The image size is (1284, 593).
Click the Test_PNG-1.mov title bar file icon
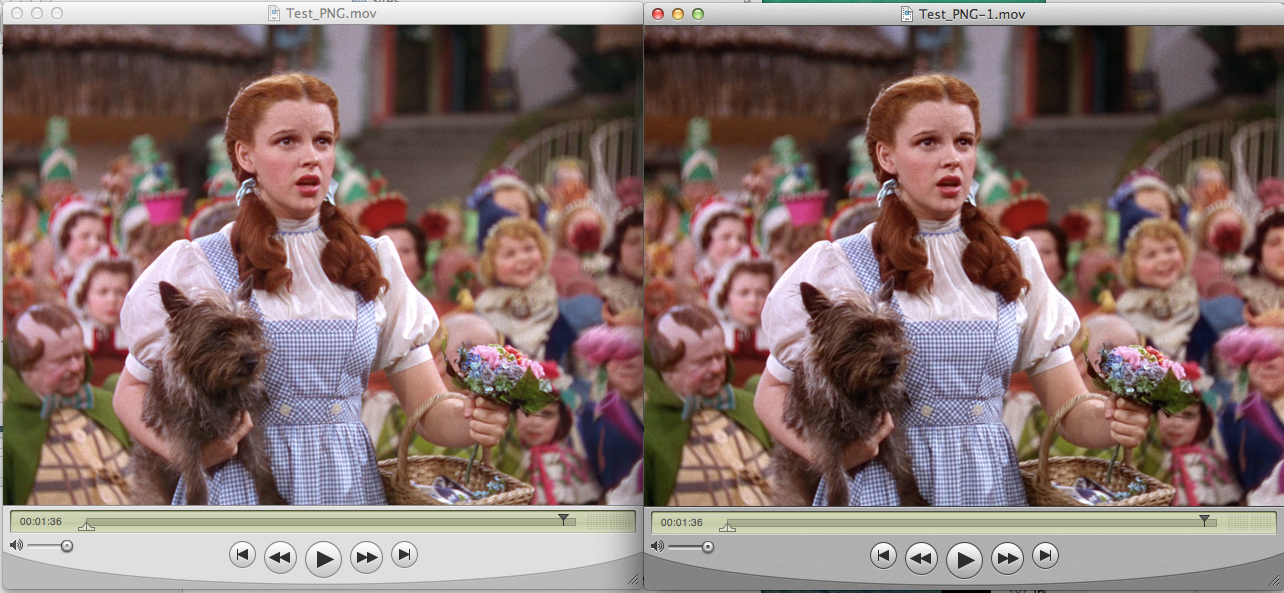907,13
